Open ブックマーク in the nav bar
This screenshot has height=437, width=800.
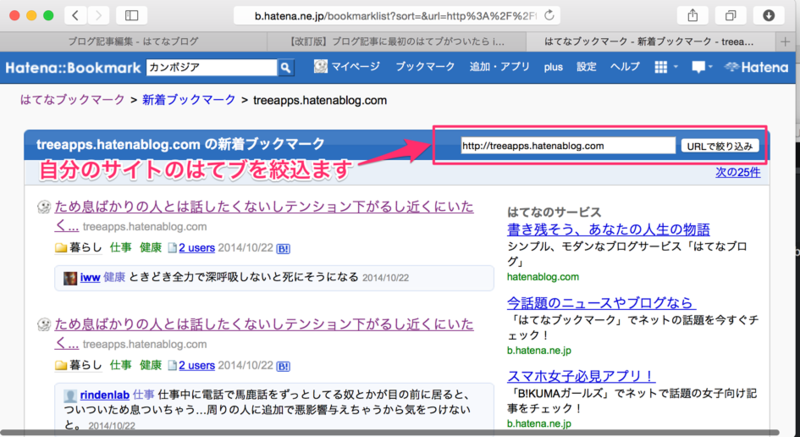pos(425,67)
